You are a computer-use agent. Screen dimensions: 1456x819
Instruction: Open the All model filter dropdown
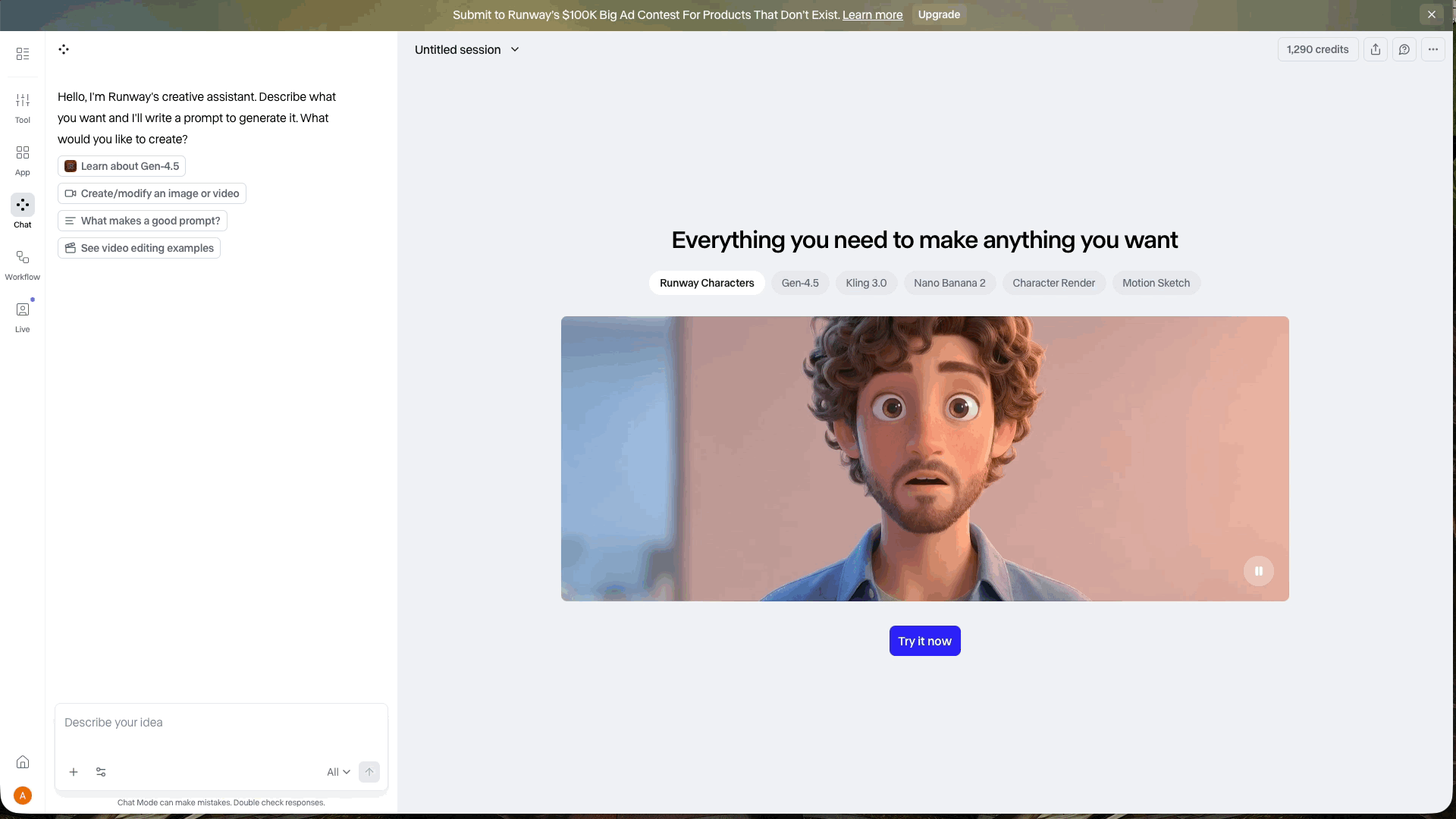(x=338, y=771)
